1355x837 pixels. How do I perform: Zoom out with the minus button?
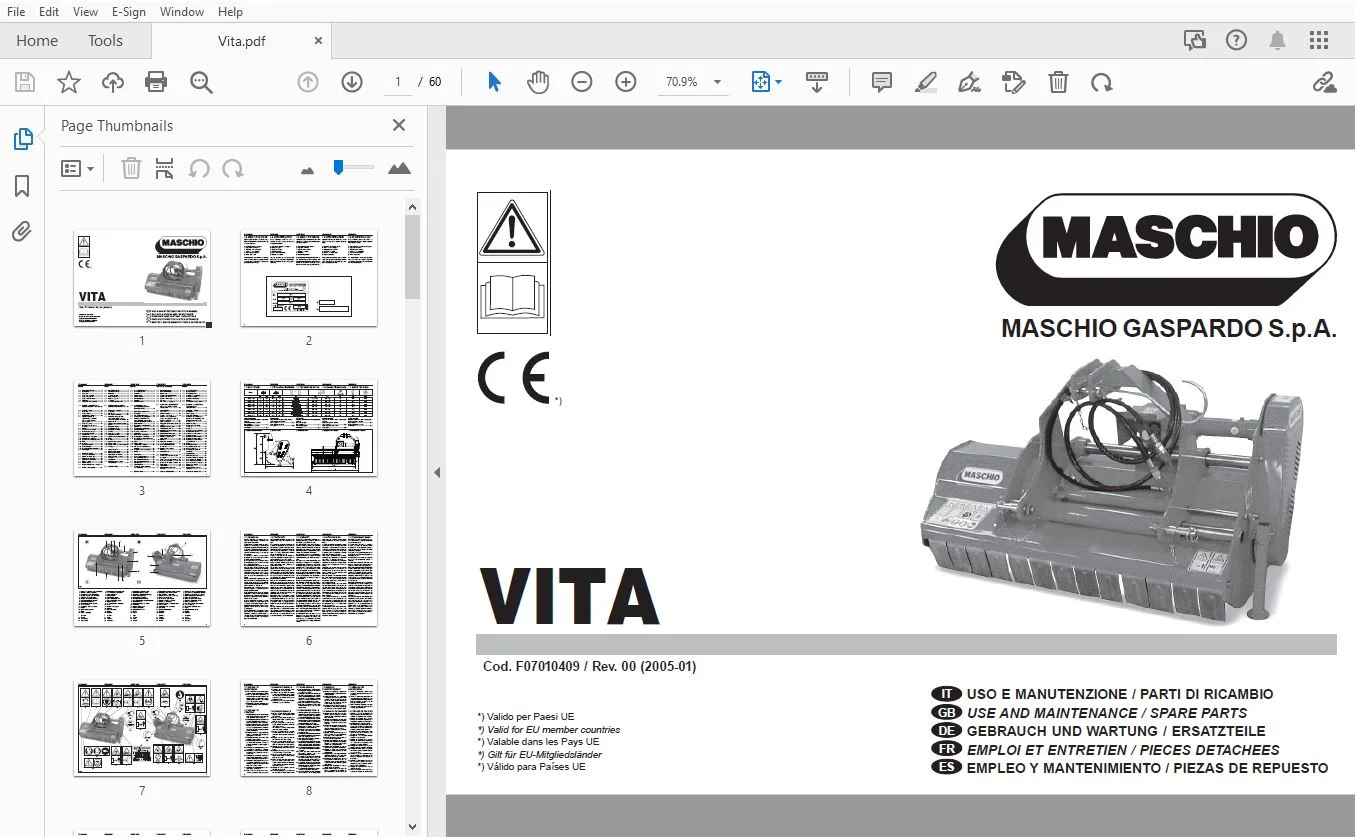(x=582, y=82)
